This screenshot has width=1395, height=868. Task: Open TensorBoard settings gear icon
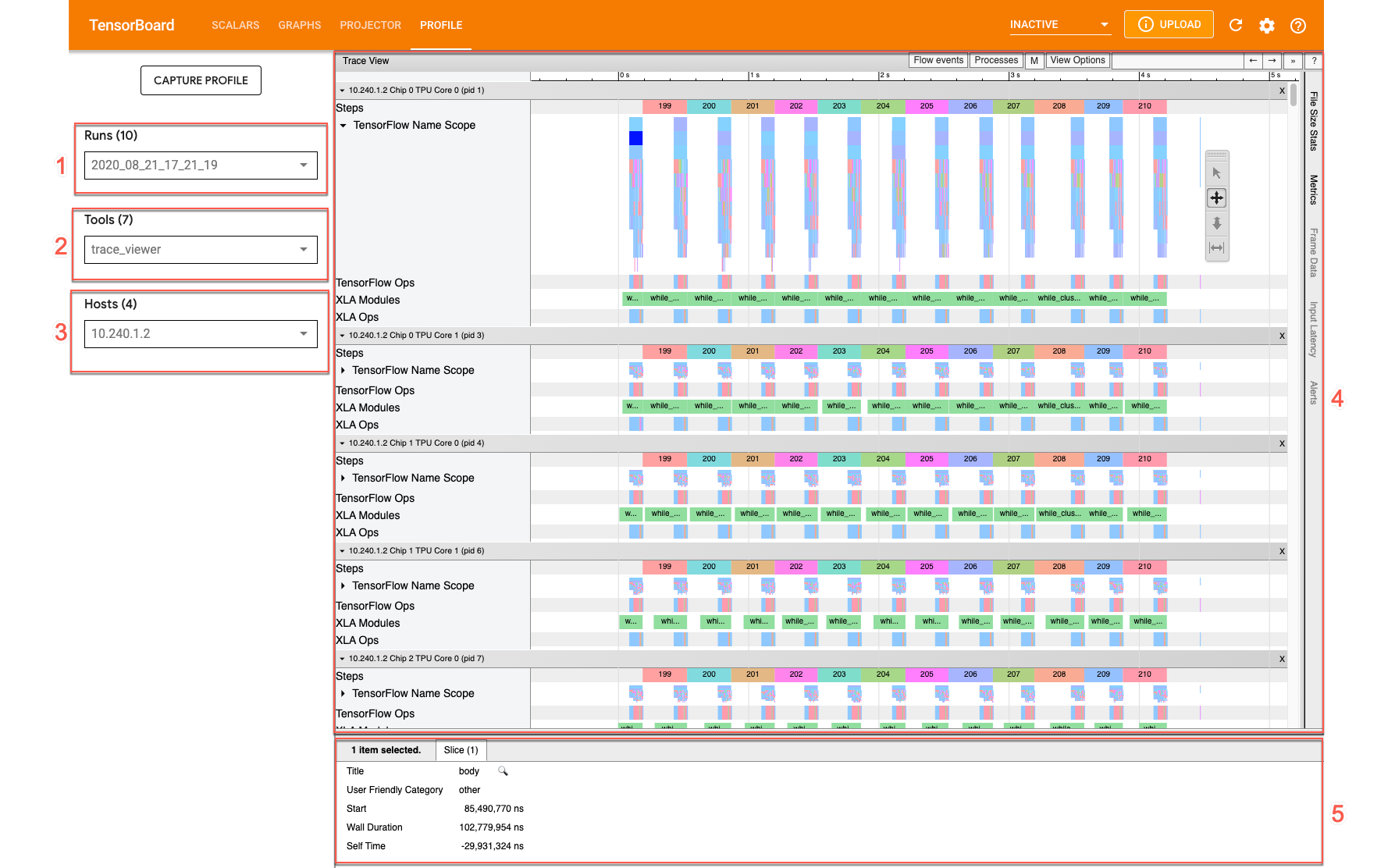[1267, 25]
